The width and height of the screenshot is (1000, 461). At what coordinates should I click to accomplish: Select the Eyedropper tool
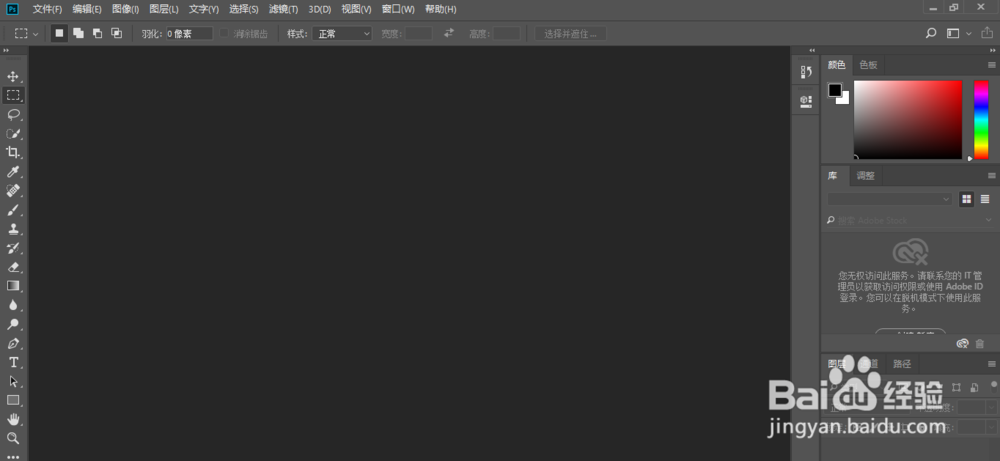coord(13,172)
